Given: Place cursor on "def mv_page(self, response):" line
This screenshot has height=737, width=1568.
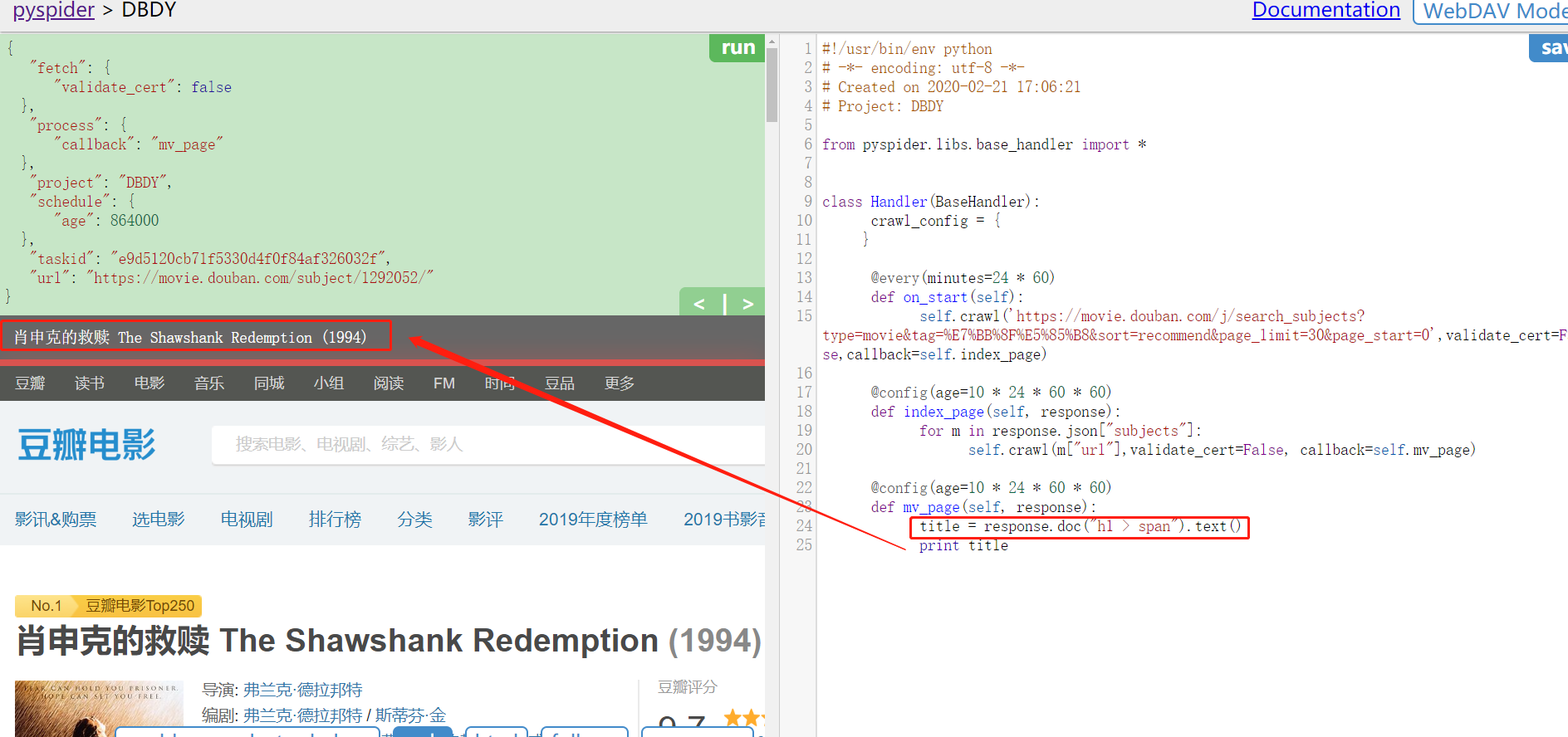Looking at the screenshot, I should click(x=983, y=507).
